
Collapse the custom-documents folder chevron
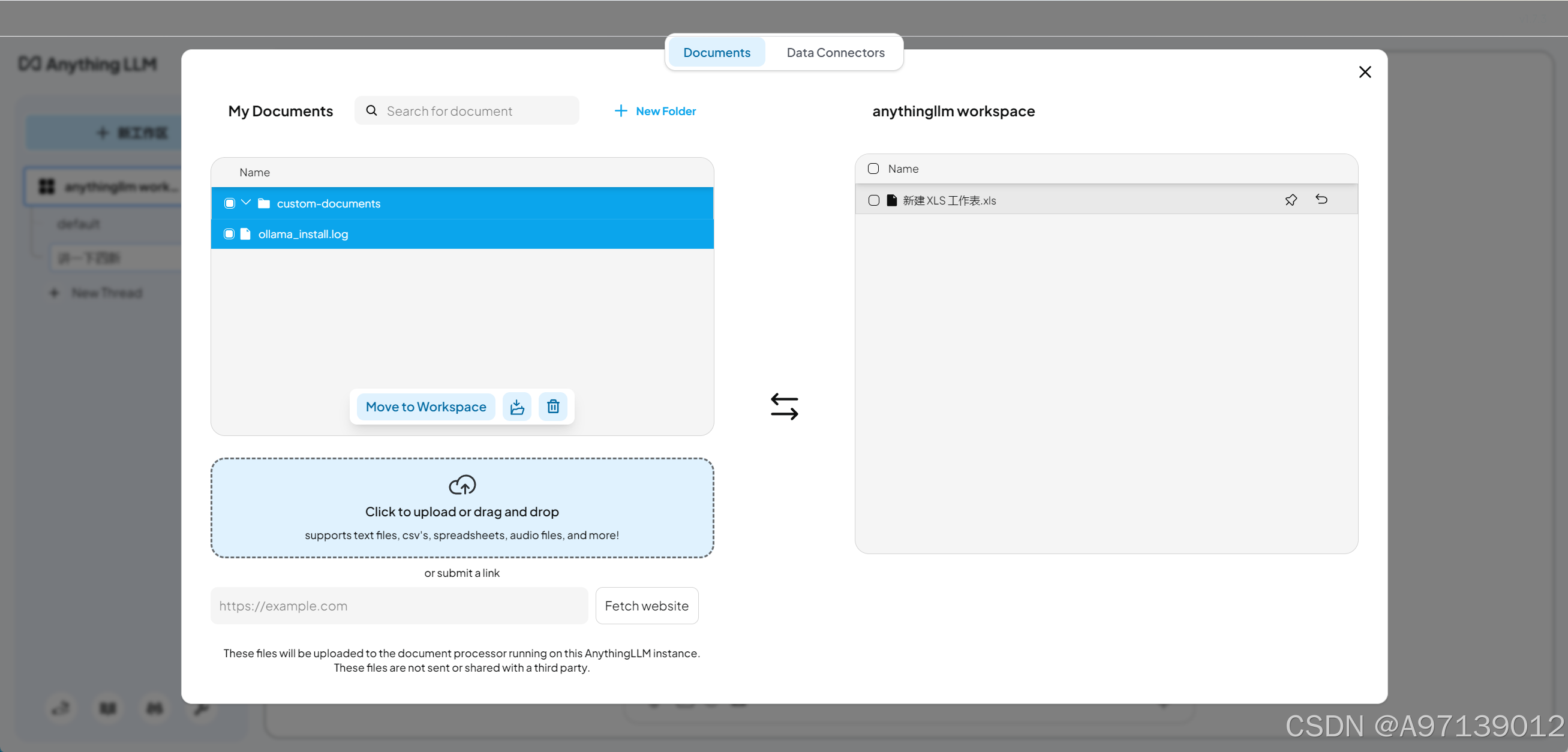tap(246, 202)
